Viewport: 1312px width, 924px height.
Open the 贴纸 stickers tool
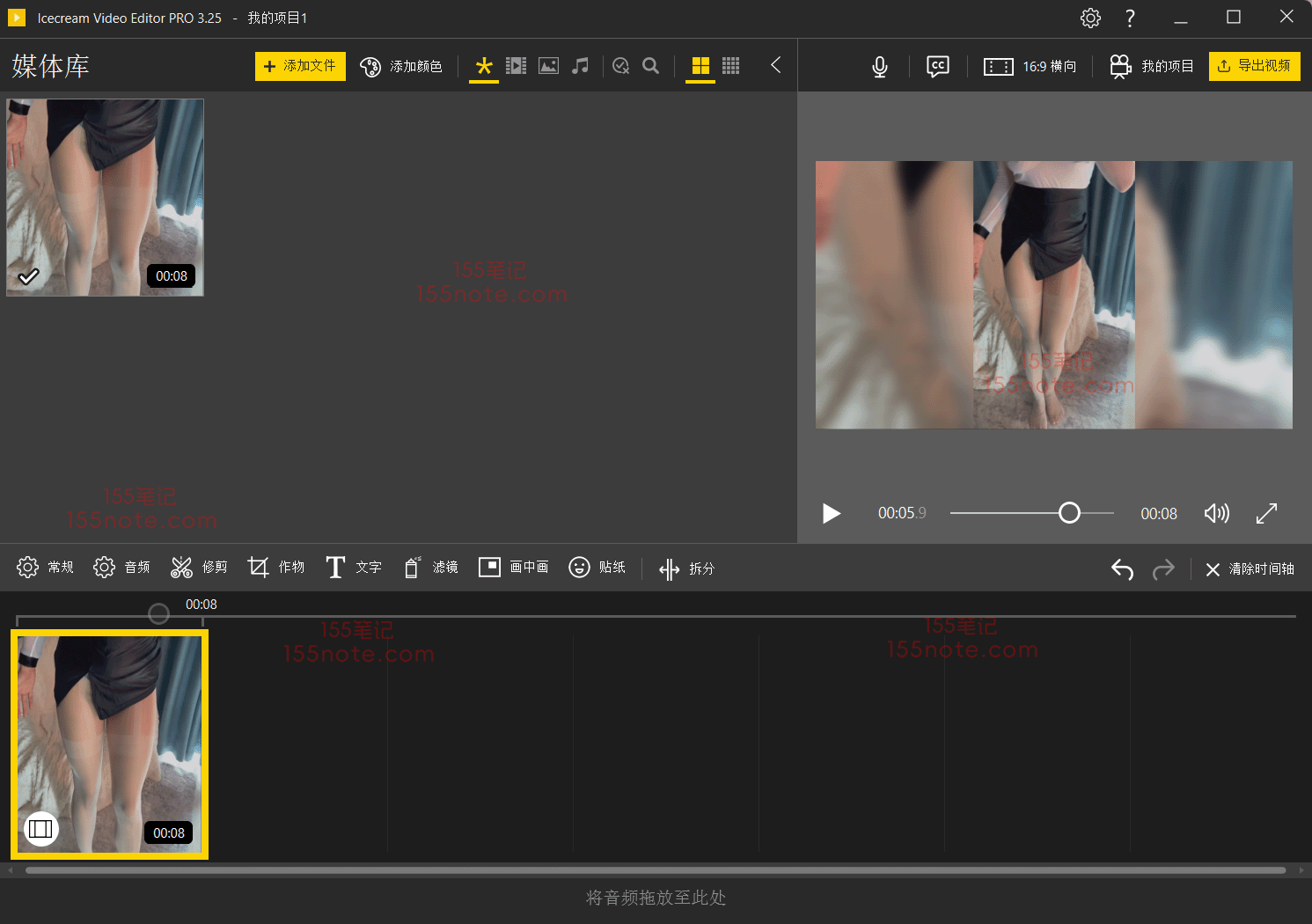point(597,568)
